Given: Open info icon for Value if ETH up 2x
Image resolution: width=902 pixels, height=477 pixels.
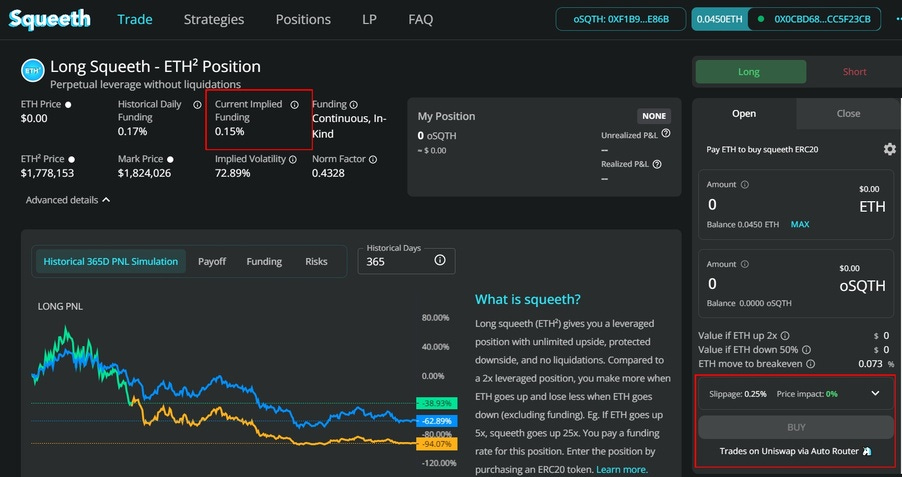Looking at the screenshot, I should pyautogui.click(x=785, y=335).
